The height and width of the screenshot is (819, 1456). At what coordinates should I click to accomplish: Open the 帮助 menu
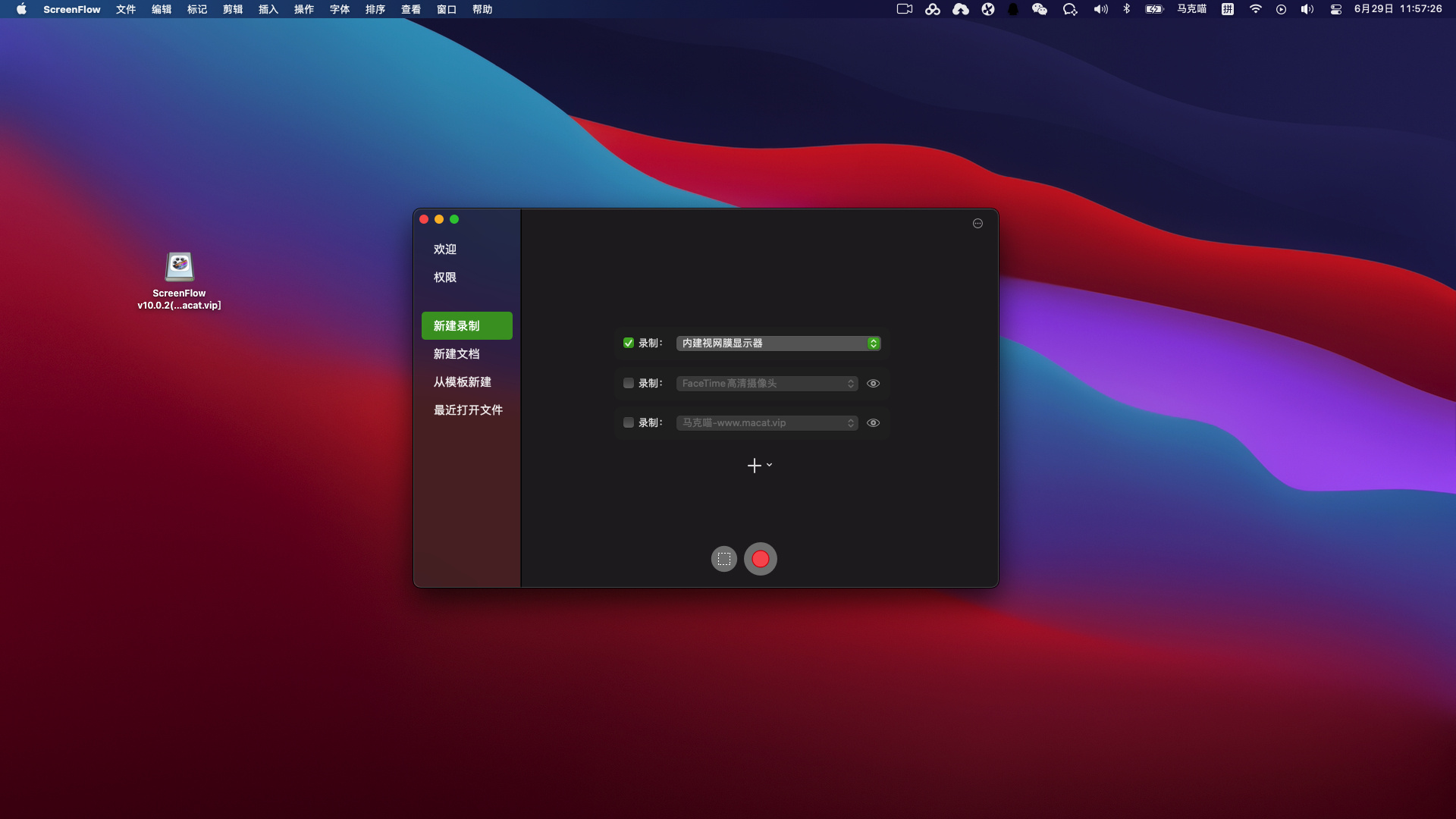pos(482,9)
